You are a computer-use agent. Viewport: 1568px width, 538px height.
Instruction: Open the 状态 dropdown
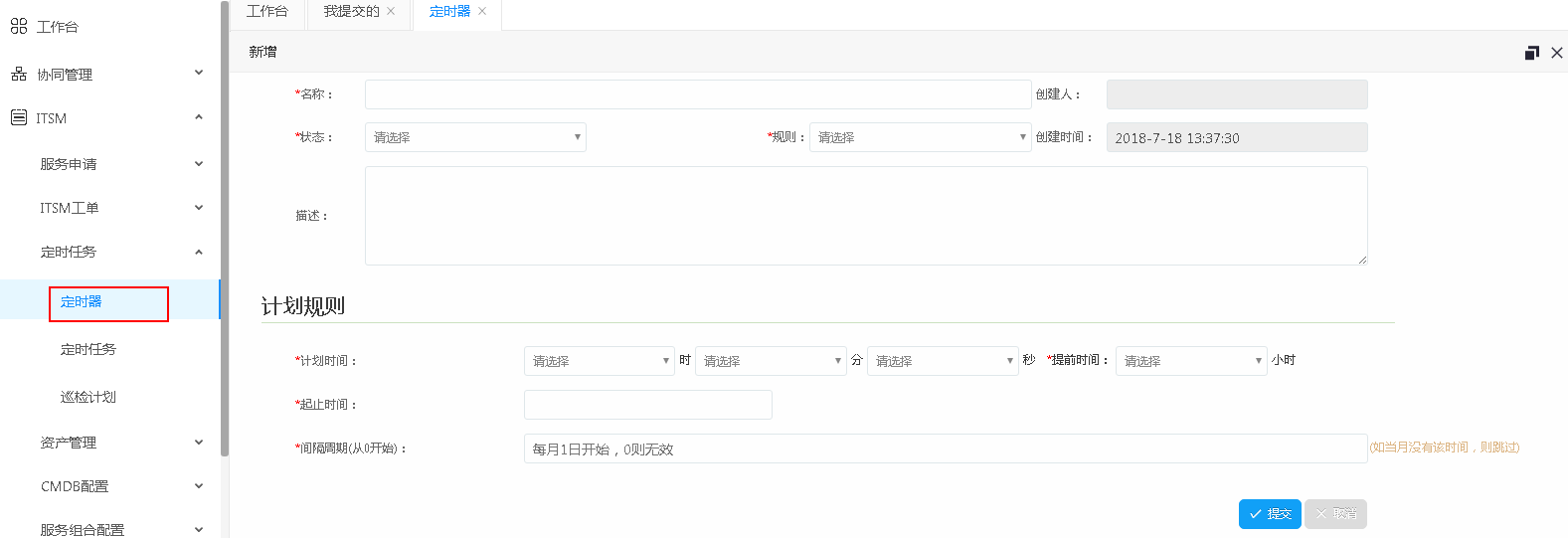[475, 137]
